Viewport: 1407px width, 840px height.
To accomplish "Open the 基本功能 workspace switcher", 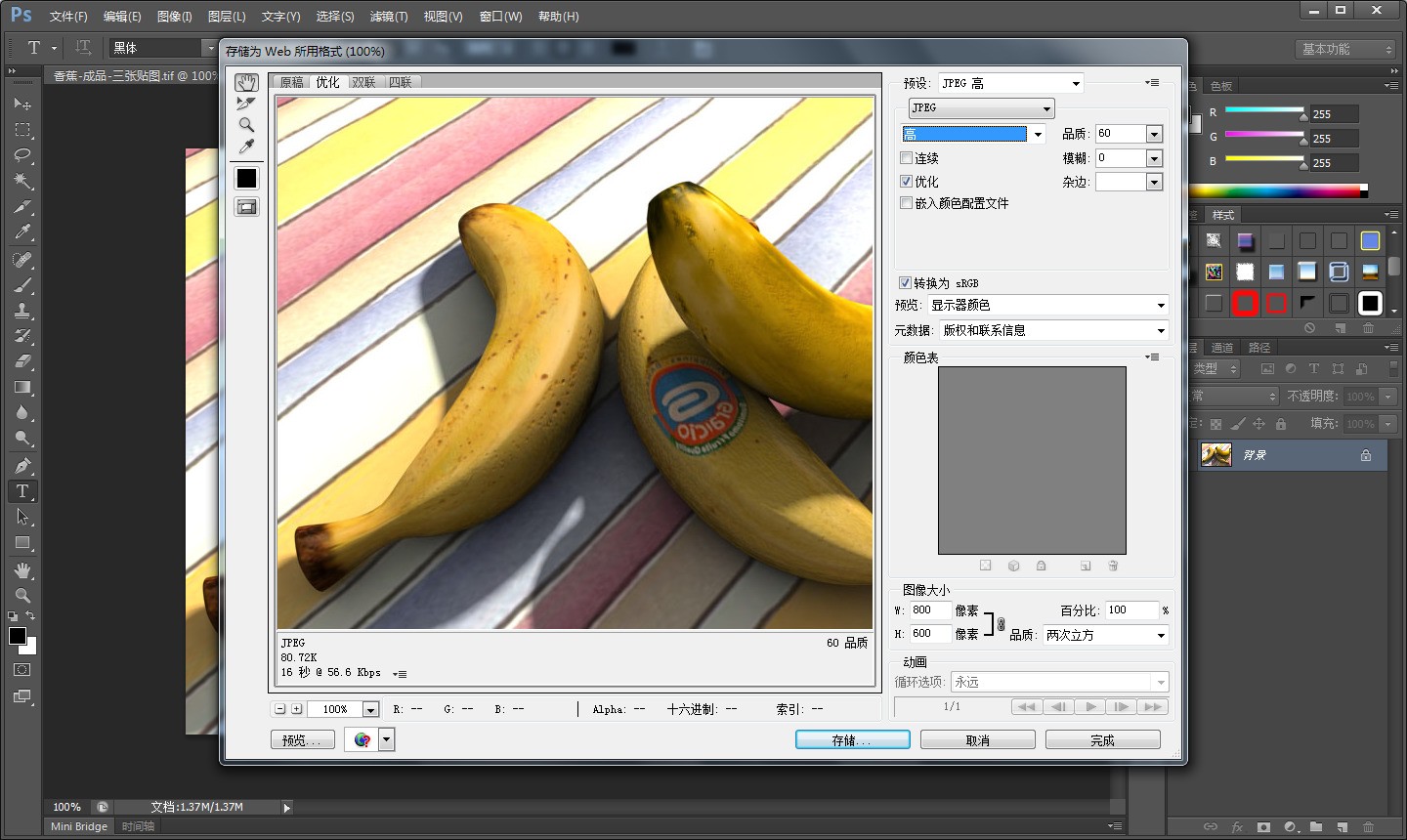I will pos(1346,49).
